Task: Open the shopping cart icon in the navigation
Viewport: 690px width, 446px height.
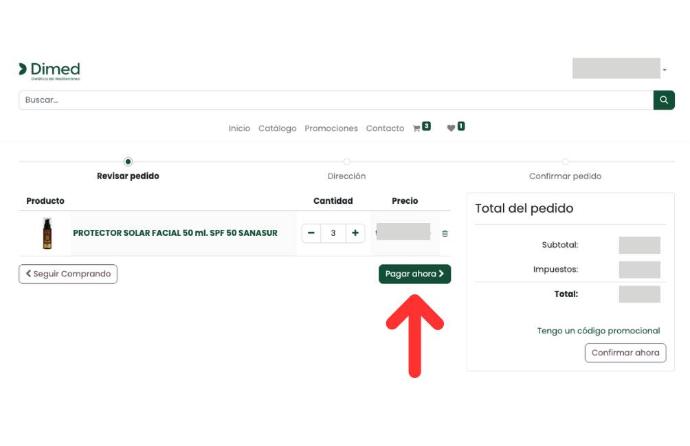Action: pyautogui.click(x=417, y=128)
